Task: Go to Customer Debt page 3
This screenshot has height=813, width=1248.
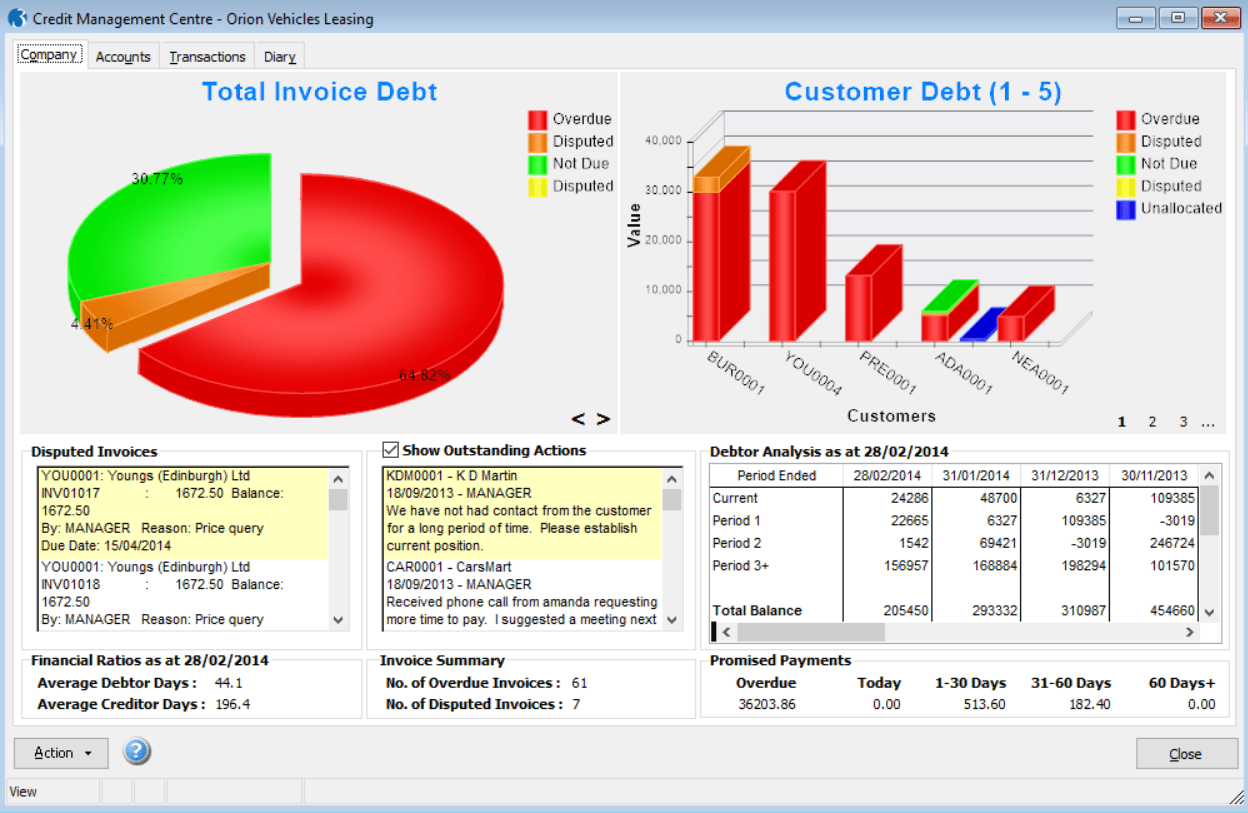Action: click(1183, 422)
